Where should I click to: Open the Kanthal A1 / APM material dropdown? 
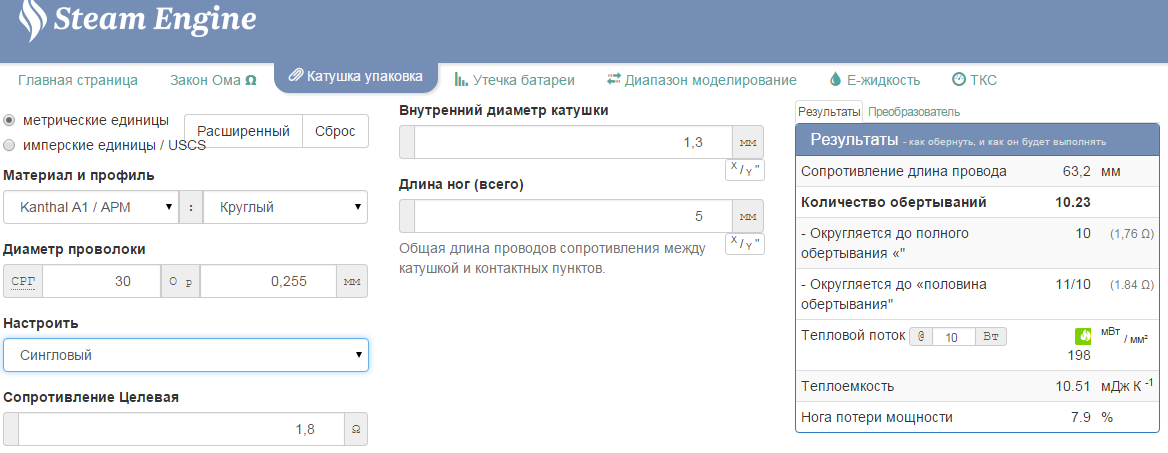coord(91,207)
